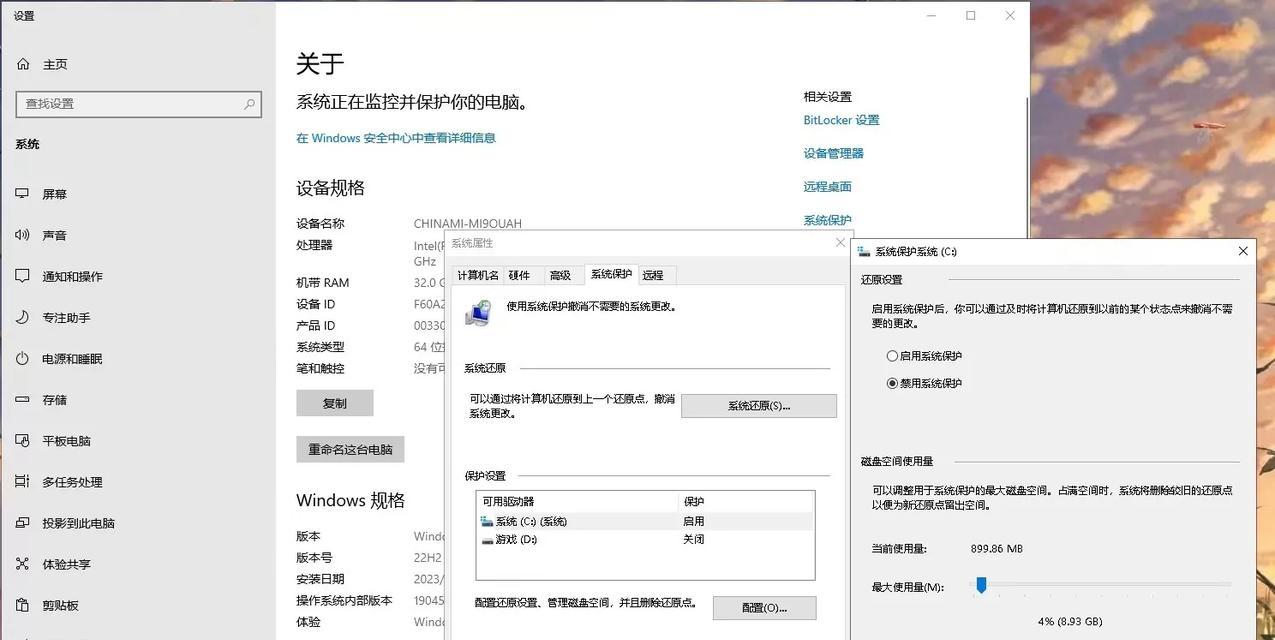Click the 相关设置 heading

[827, 97]
